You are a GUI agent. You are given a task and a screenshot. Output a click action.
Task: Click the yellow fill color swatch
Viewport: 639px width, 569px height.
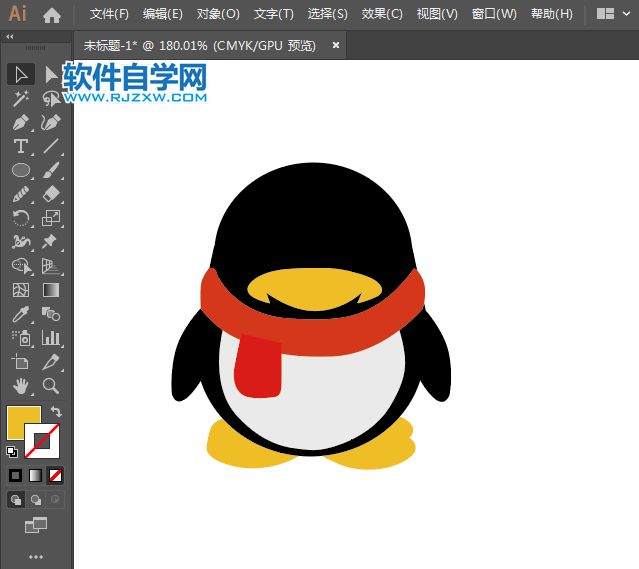tap(22, 423)
